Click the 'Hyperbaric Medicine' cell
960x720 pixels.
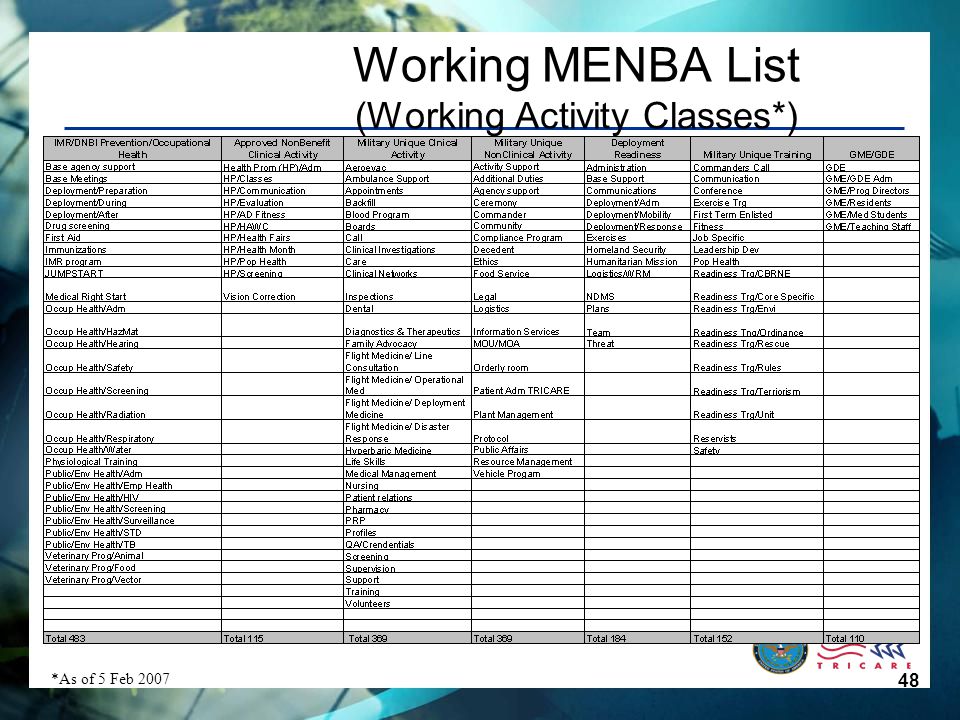click(407, 450)
